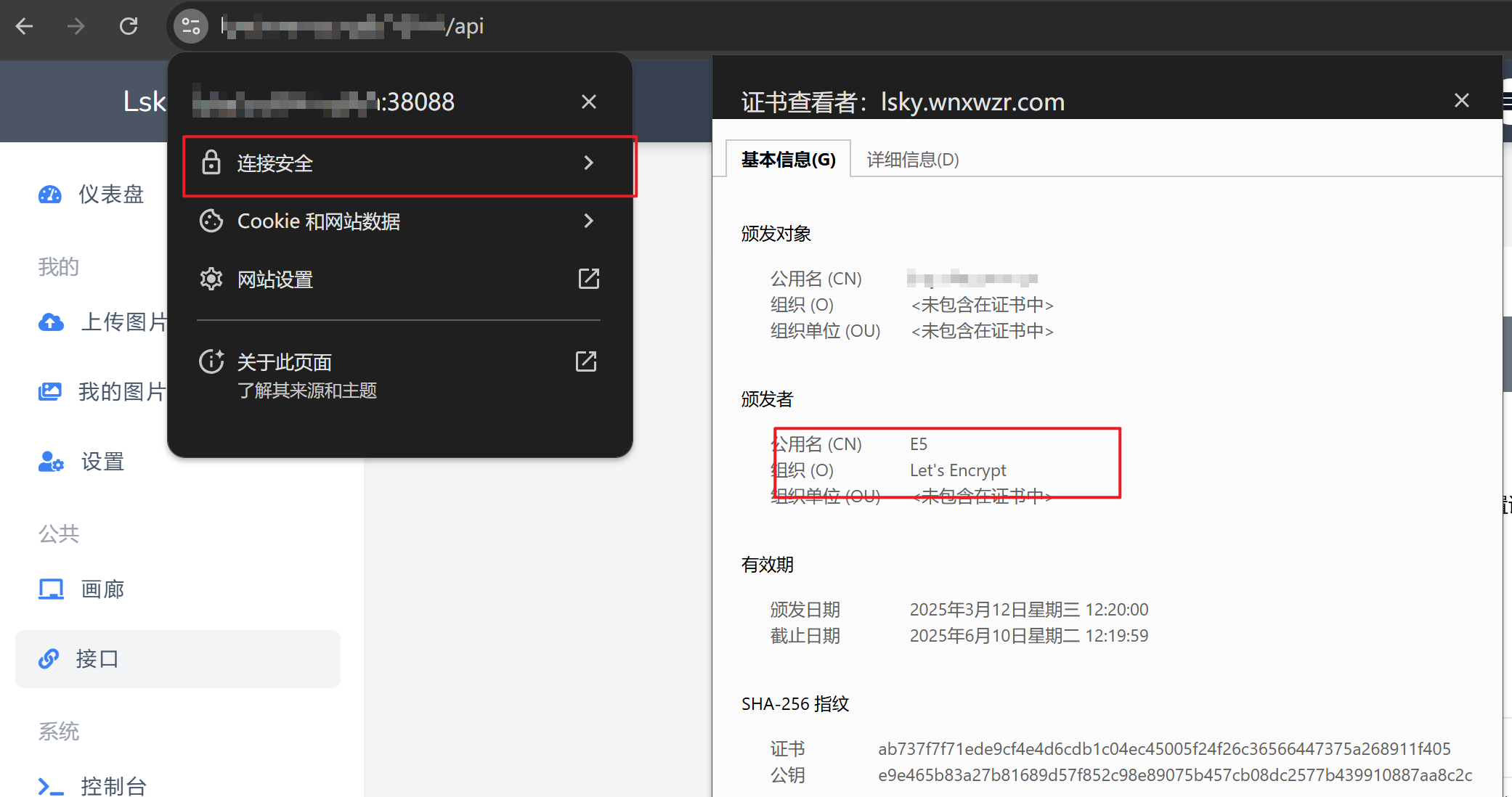
Task: Expand Cookie 和网站数据 submenu chevron
Action: pyautogui.click(x=588, y=221)
